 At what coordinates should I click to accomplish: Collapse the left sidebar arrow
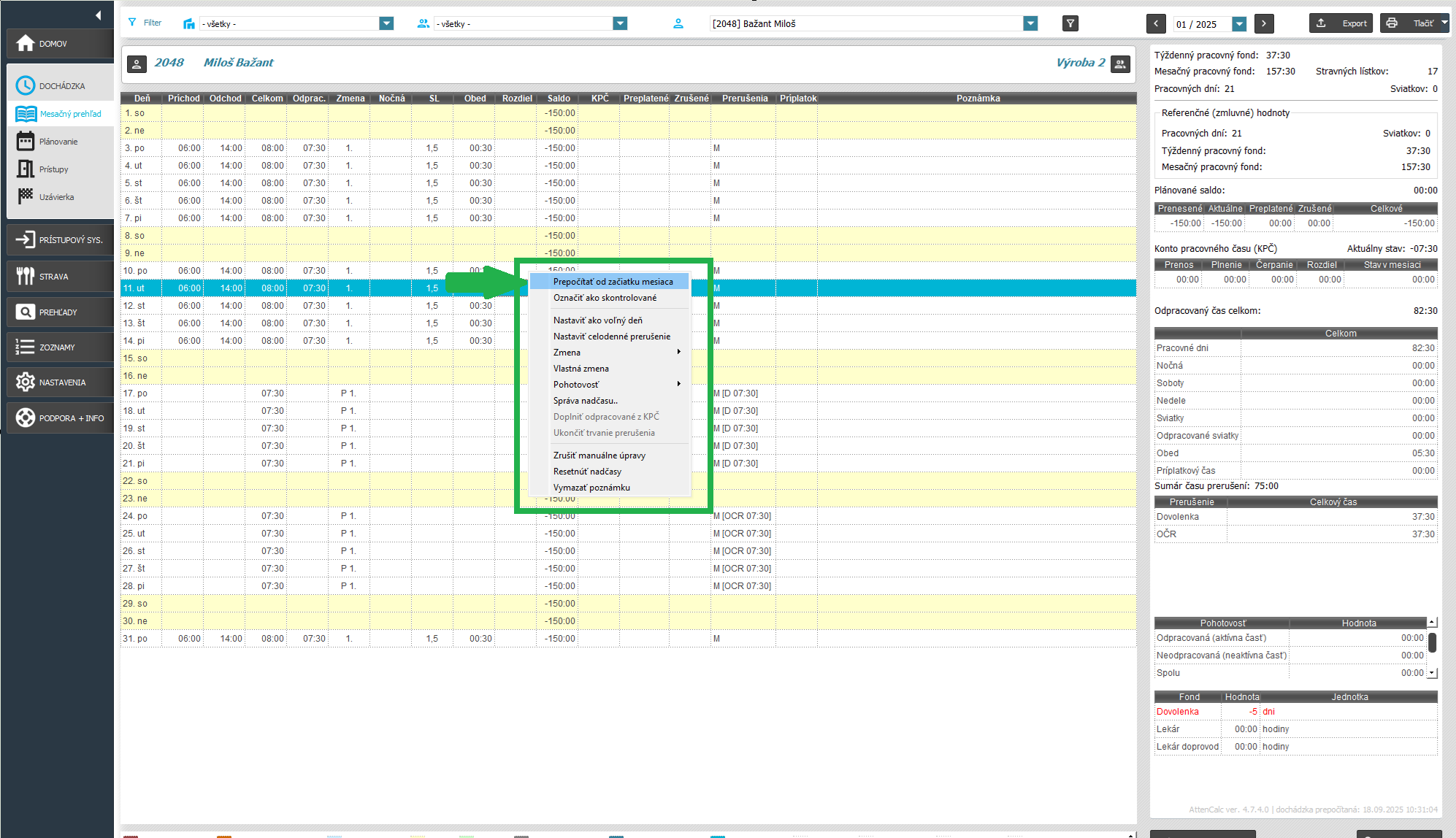(98, 15)
